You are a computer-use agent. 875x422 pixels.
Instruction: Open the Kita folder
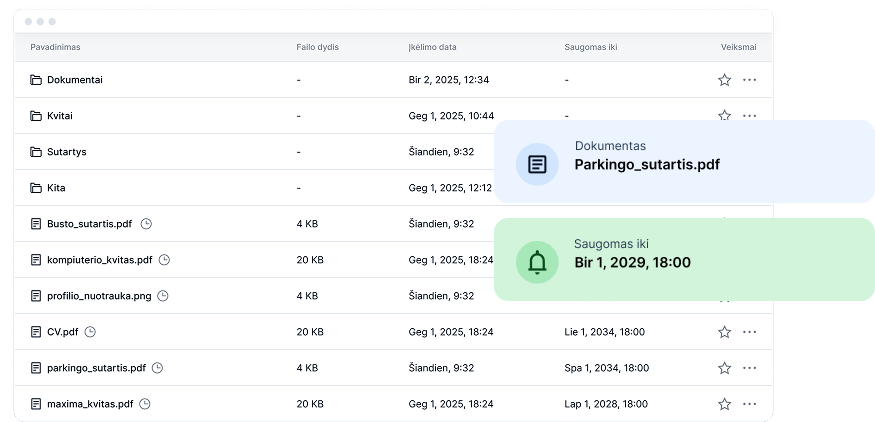(x=56, y=188)
